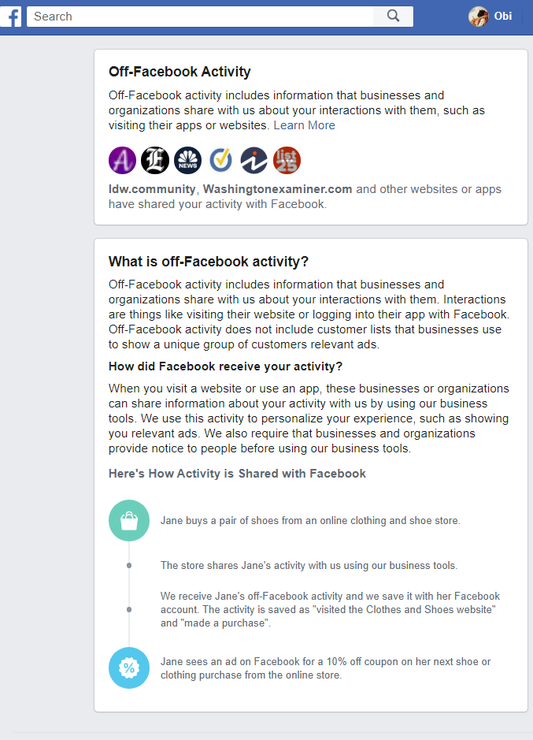Image resolution: width=533 pixels, height=740 pixels.
Task: Click the red List25 icon
Action: 287,160
